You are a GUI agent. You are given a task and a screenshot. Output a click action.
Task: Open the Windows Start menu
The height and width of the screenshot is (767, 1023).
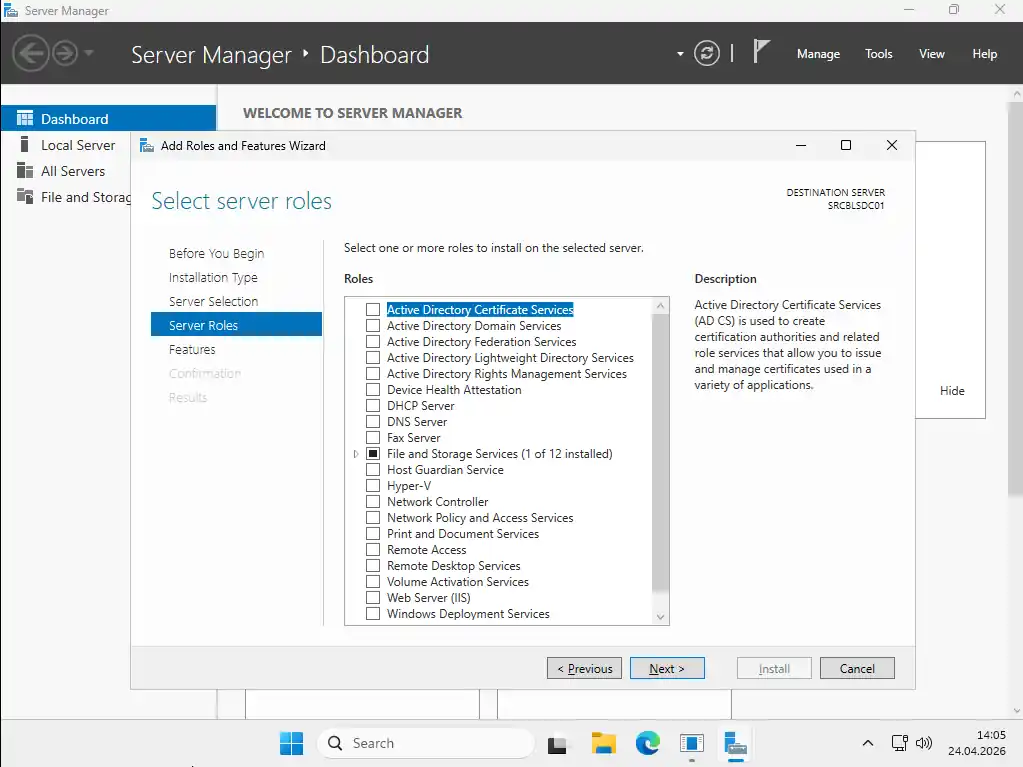tap(291, 743)
